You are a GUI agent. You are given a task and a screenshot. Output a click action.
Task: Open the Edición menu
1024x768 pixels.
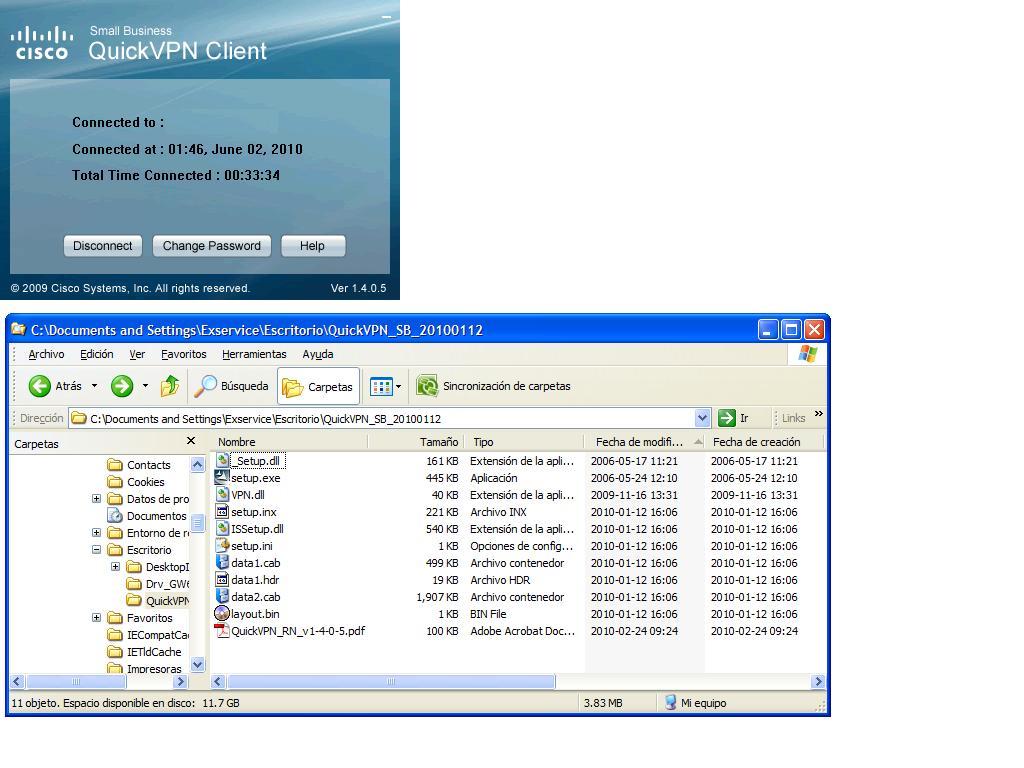tap(97, 354)
